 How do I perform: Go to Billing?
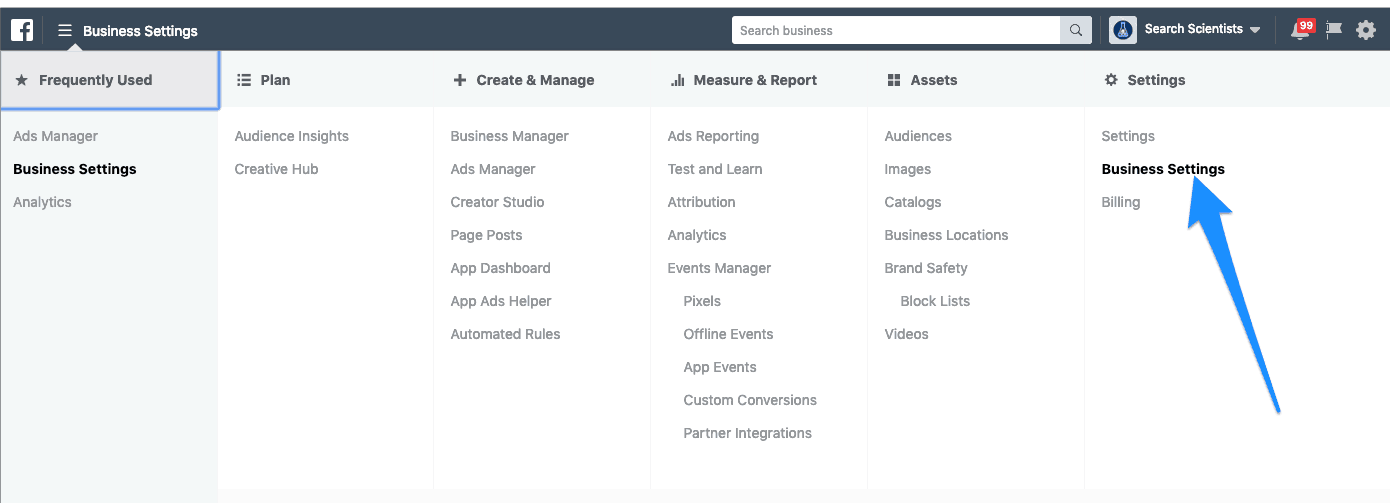(1121, 202)
